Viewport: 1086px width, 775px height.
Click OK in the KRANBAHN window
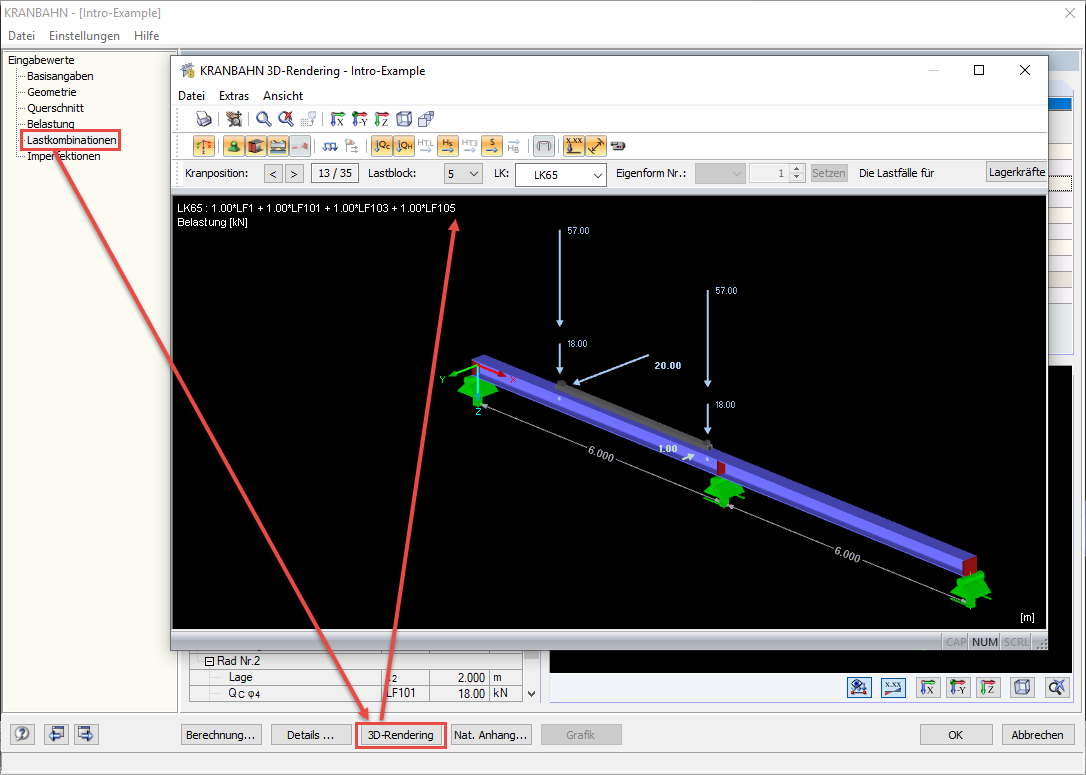[x=955, y=735]
